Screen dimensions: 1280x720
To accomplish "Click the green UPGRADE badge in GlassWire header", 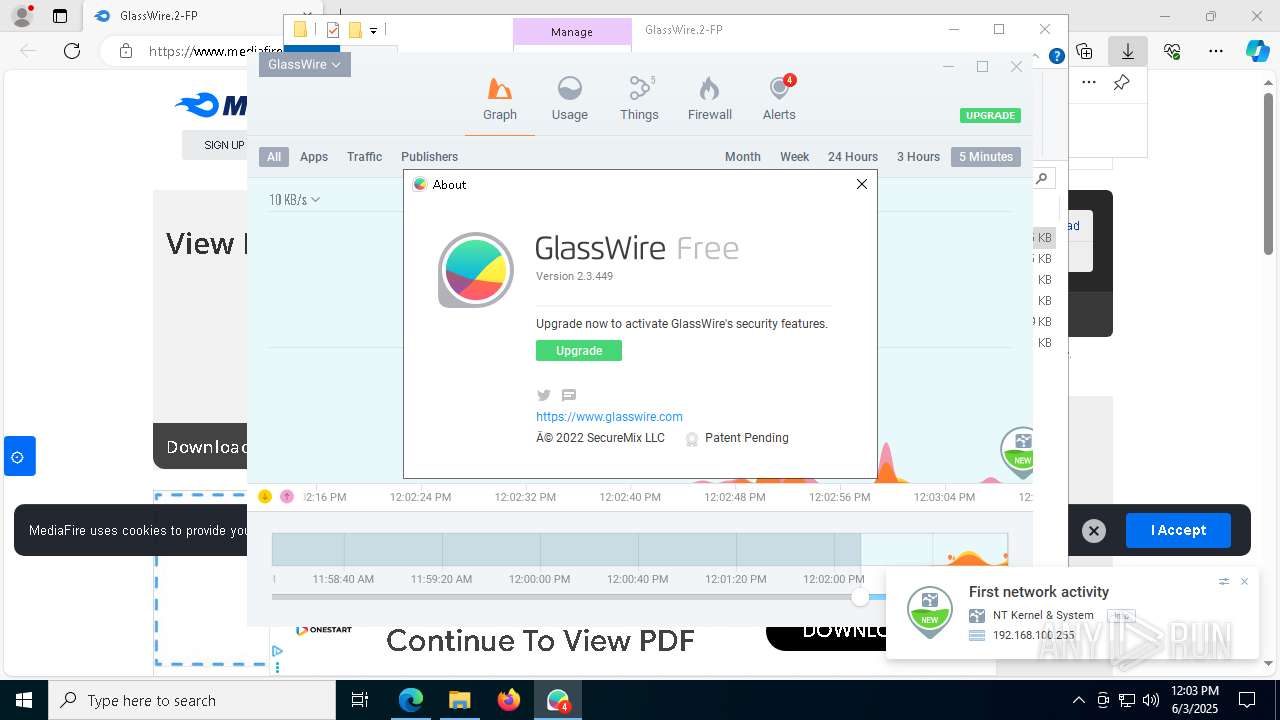I will point(990,116).
